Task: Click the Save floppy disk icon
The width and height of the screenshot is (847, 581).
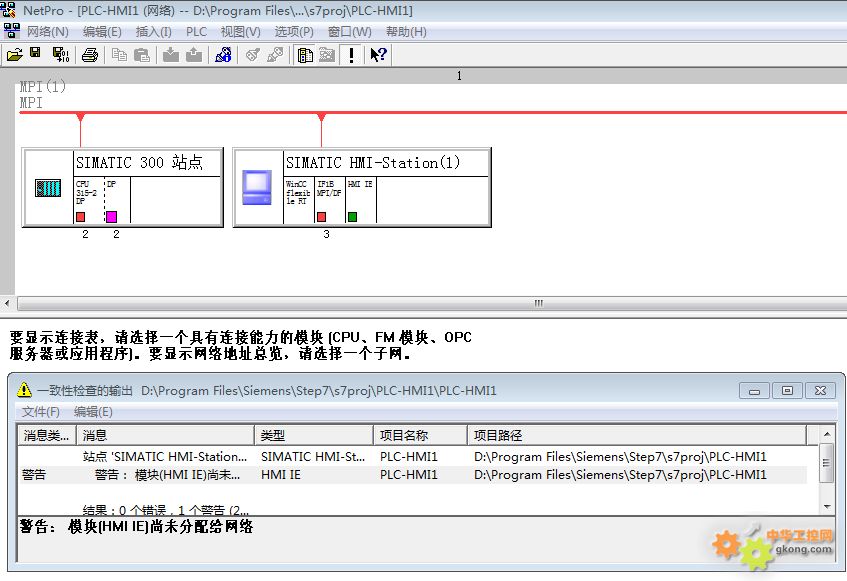Action: click(36, 53)
